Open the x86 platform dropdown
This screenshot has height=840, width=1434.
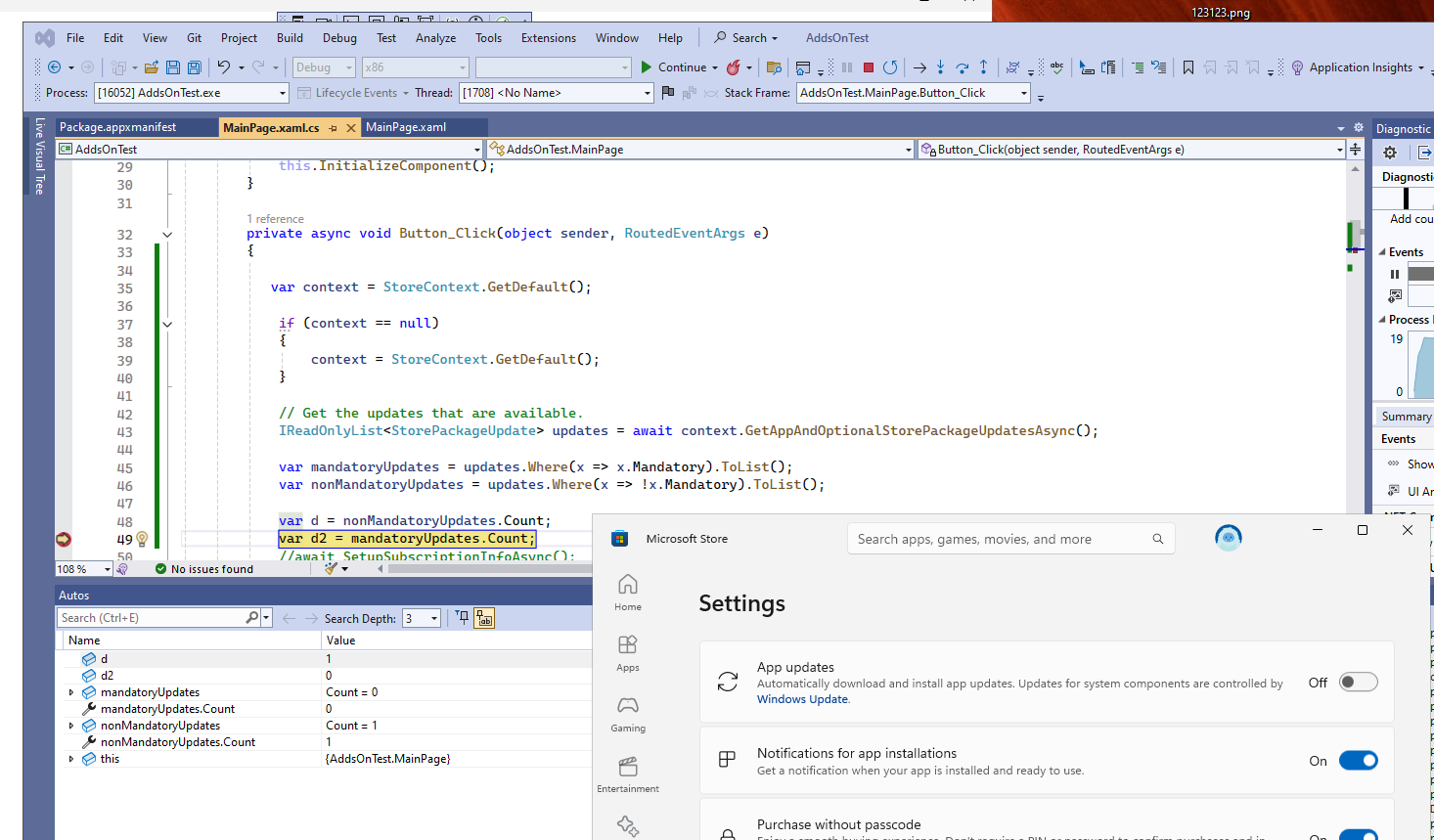click(x=416, y=67)
